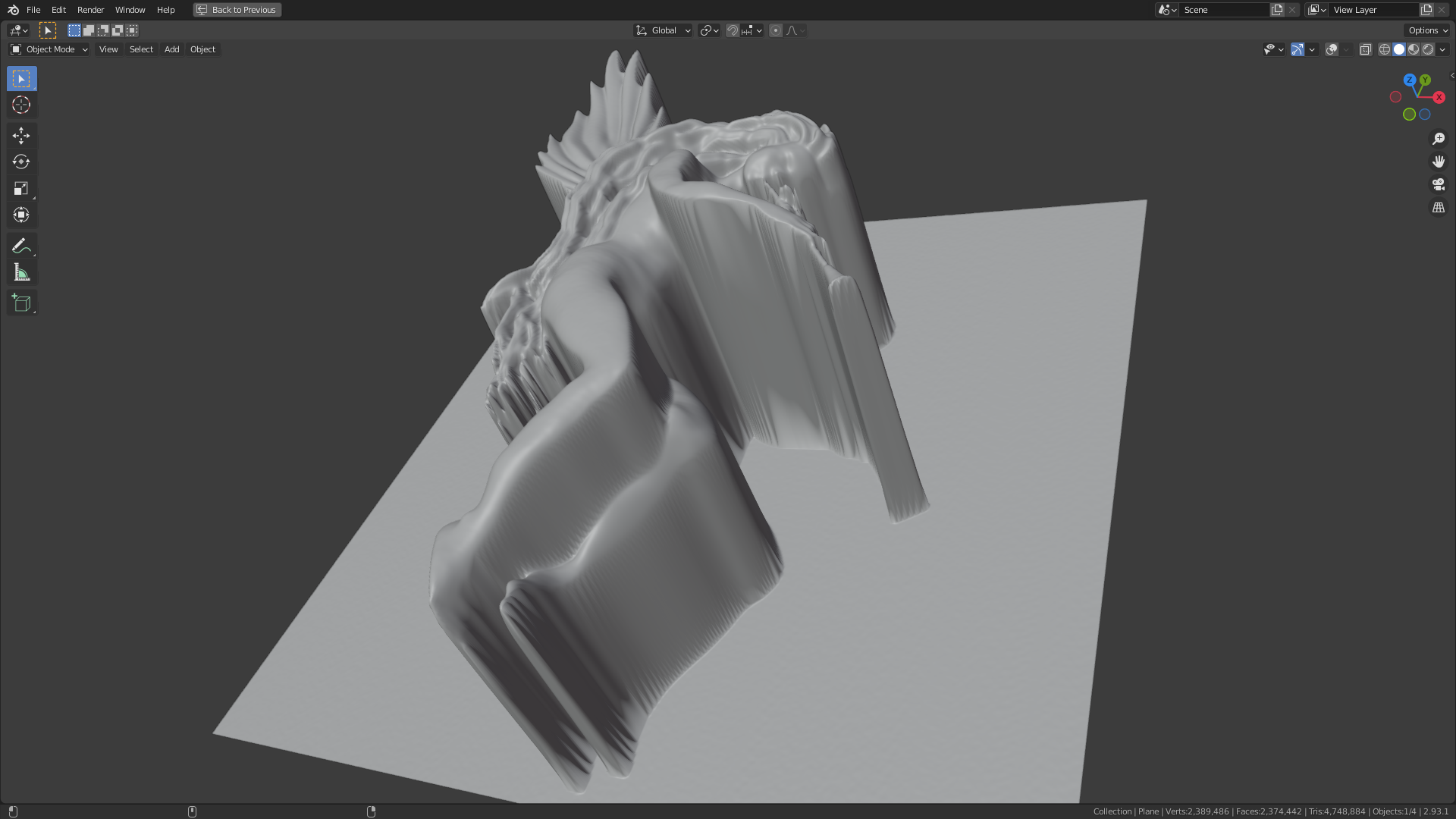Select the Add Cube tool
Viewport: 1456px width, 819px height.
tap(21, 303)
